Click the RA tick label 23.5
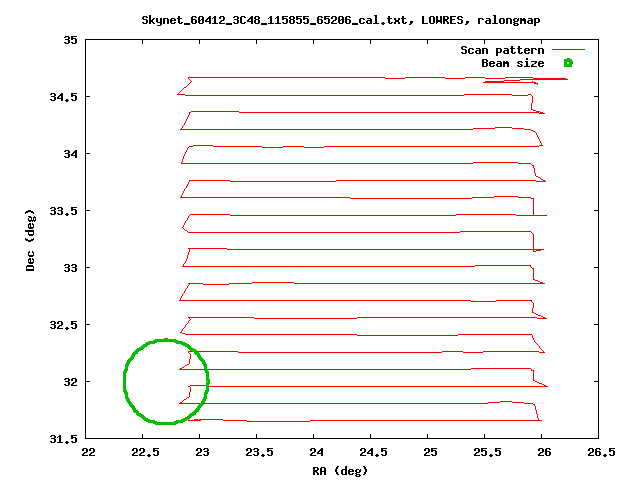Viewport: 640px width, 480px height. pyautogui.click(x=259, y=452)
